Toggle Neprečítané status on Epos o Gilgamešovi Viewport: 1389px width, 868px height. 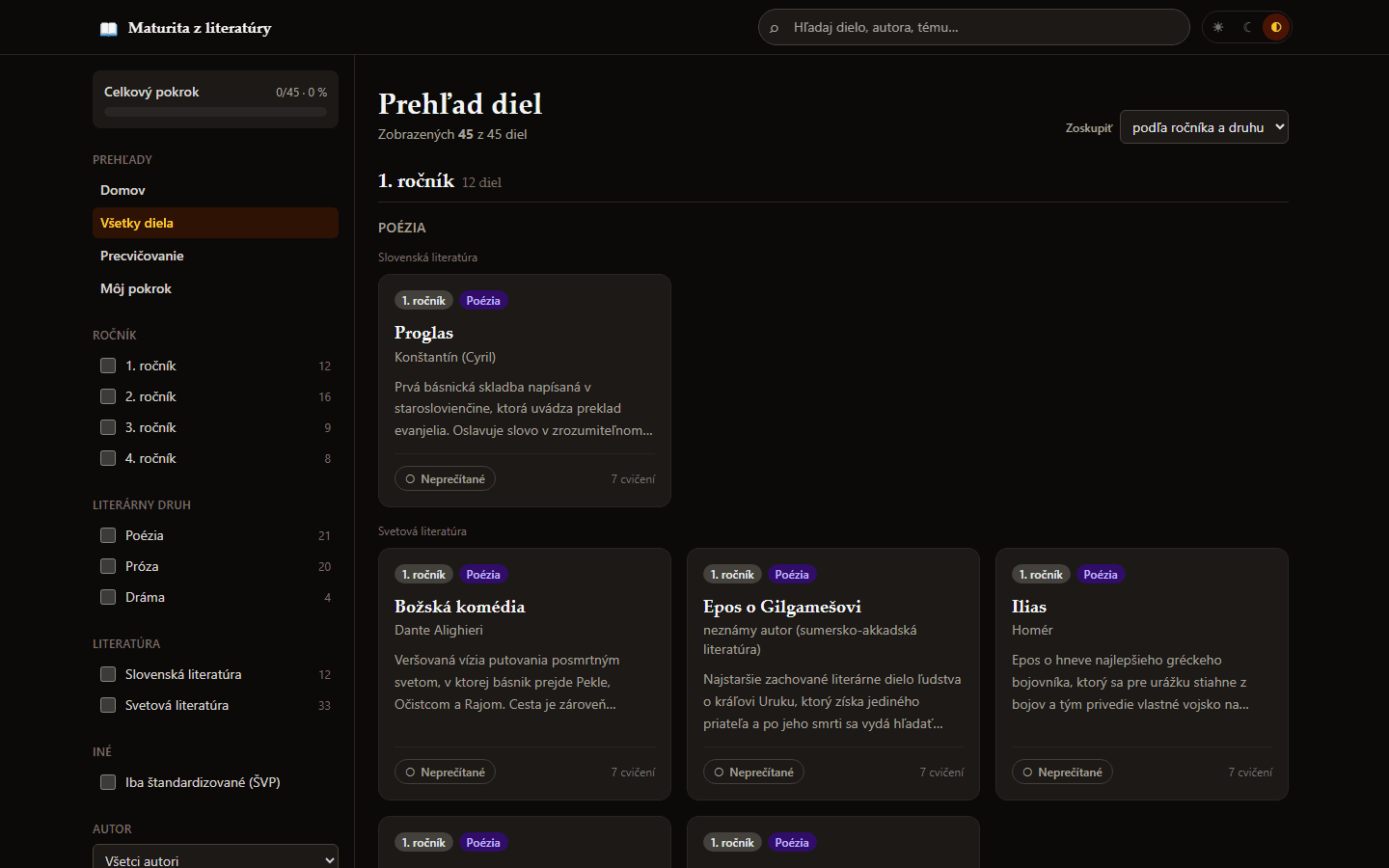coord(753,773)
